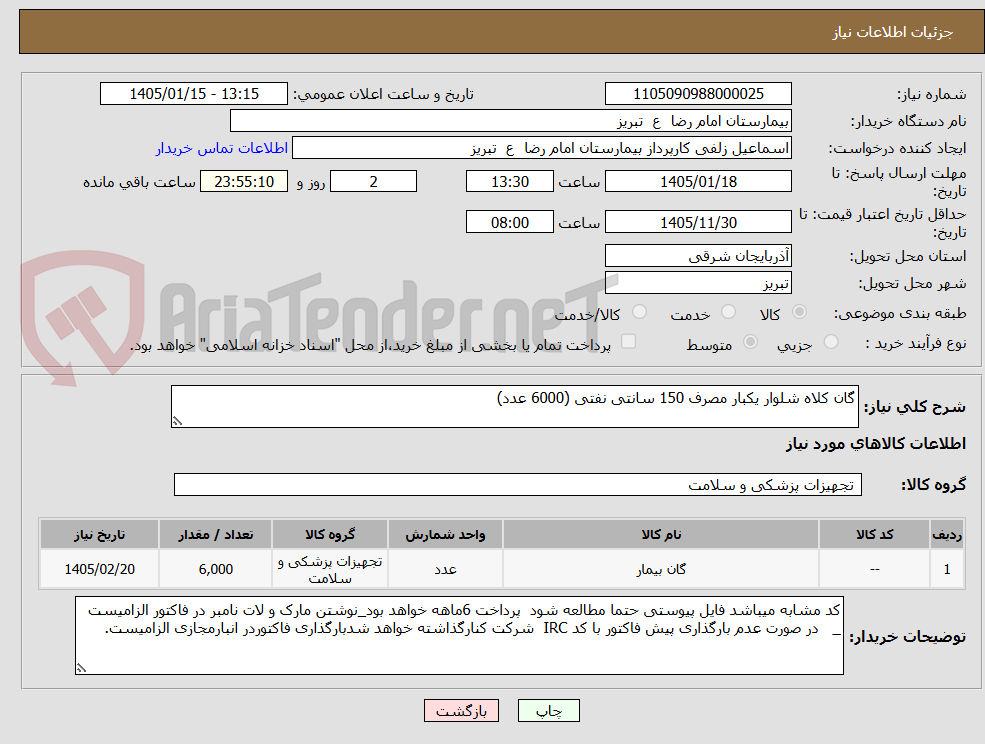
Task: Click the delivery province field آذربایجان شرقی
Action: point(698,256)
